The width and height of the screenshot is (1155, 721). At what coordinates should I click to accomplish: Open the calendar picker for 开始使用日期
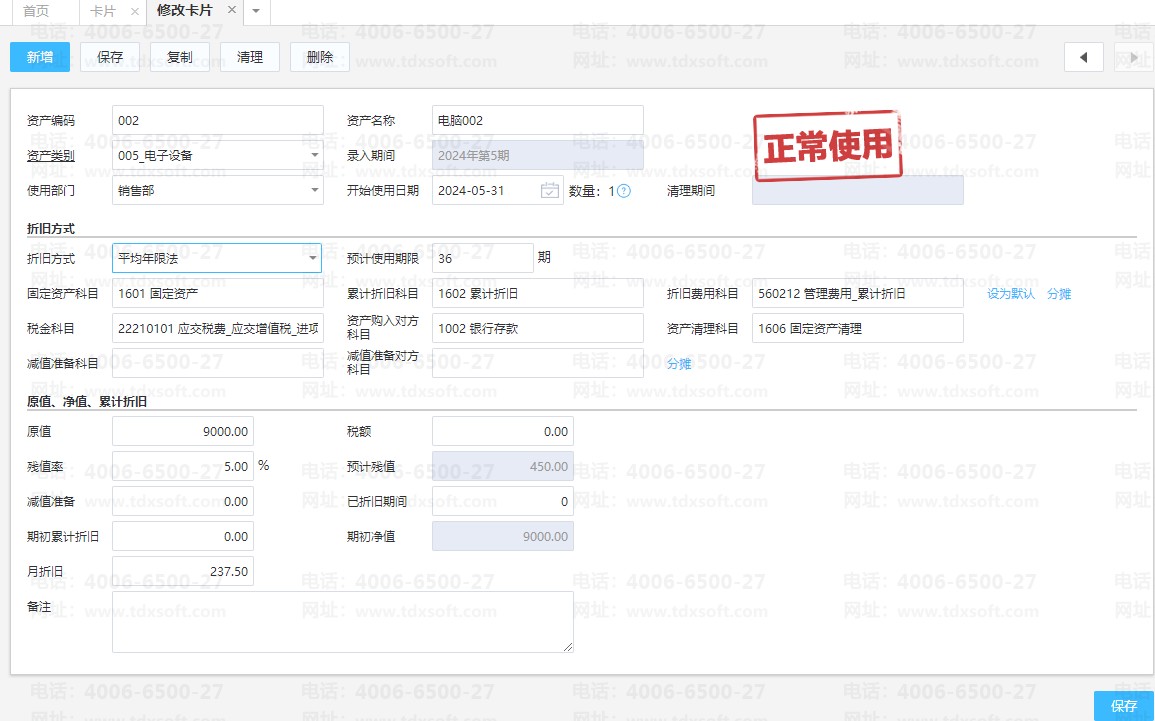pyautogui.click(x=549, y=190)
